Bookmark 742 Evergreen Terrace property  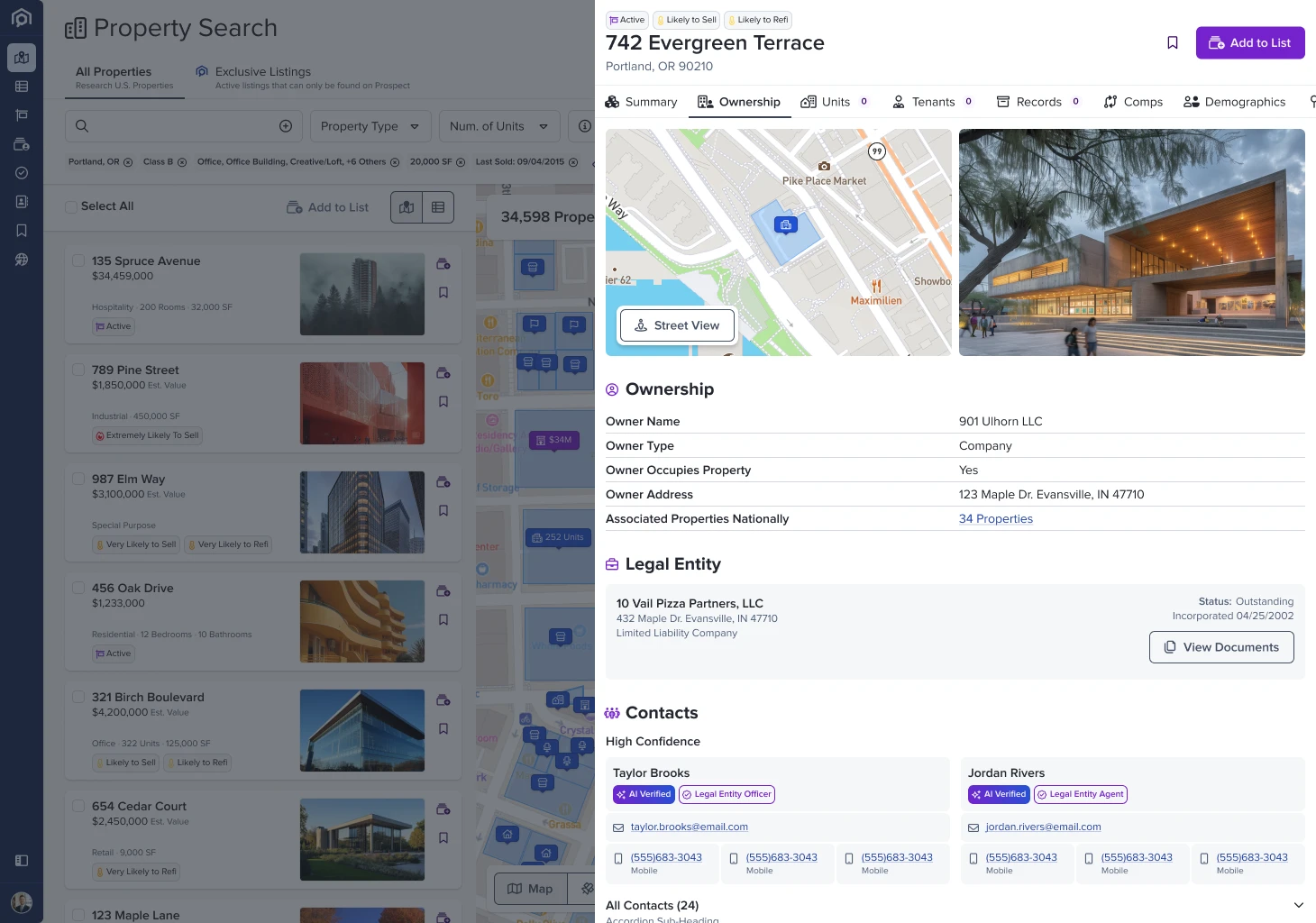coord(1173,42)
